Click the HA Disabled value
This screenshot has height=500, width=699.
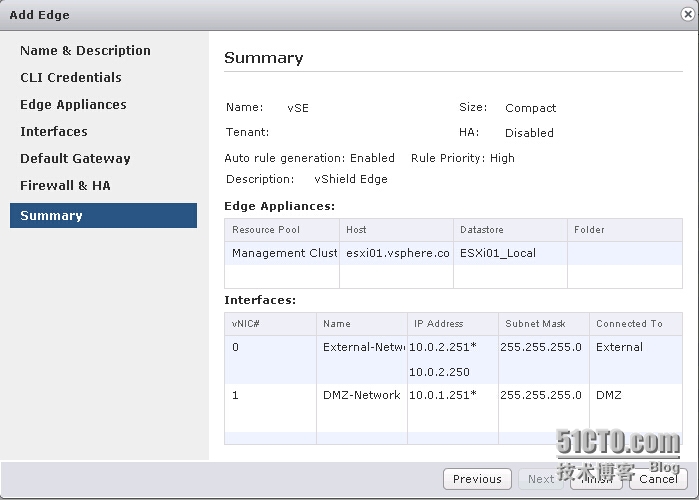[x=529, y=133]
